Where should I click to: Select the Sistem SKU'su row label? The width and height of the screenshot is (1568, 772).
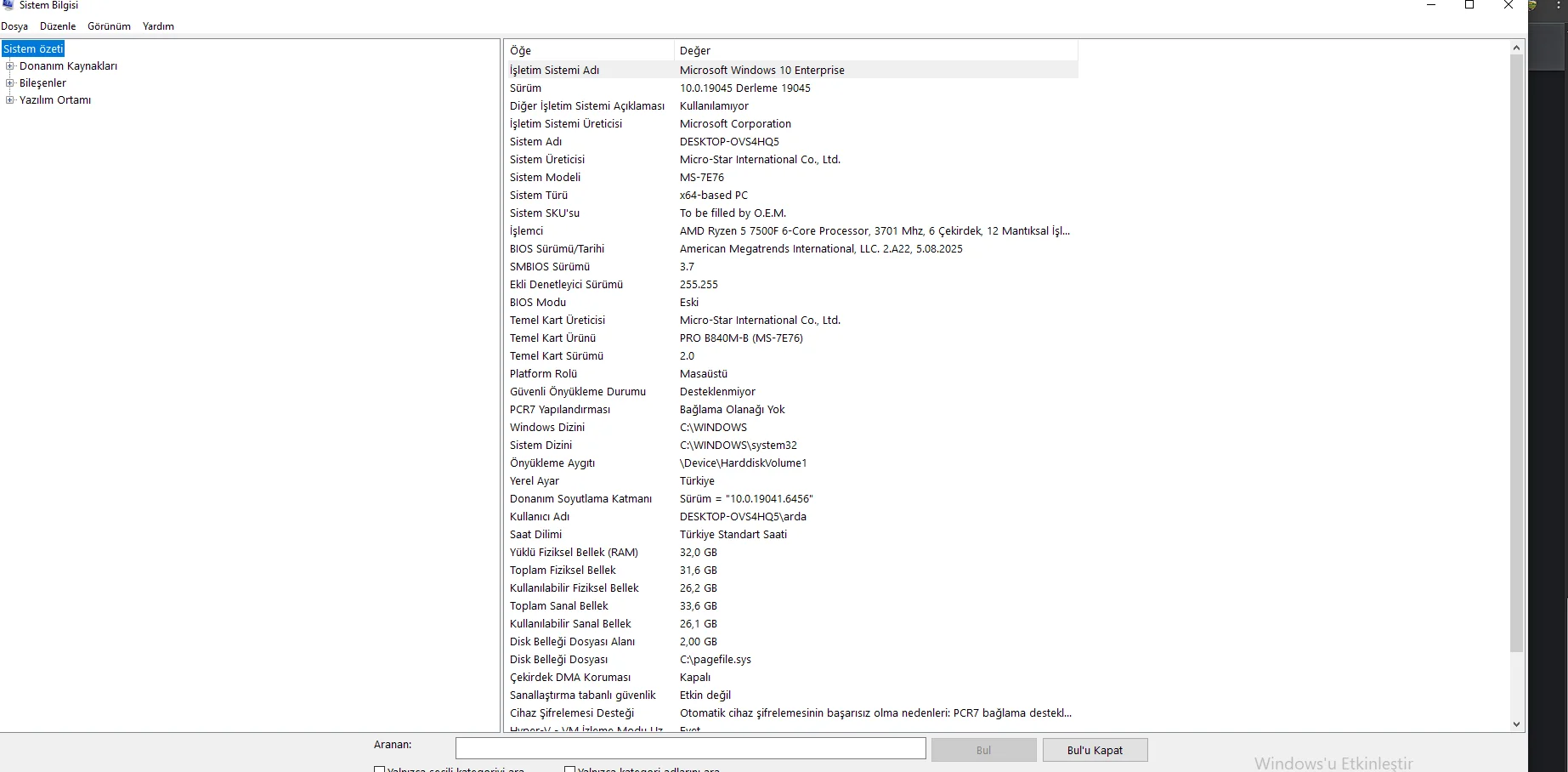click(x=545, y=213)
